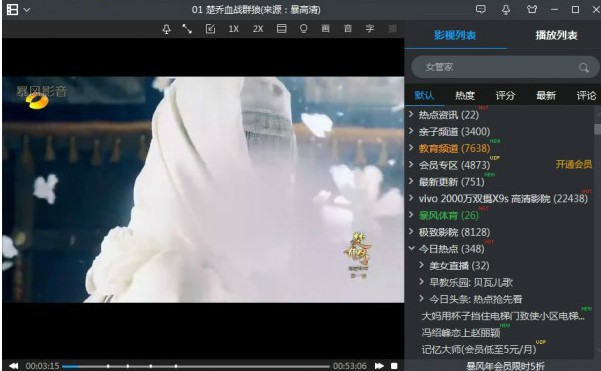
Task: Click the 开通会员 link
Action: [574, 164]
